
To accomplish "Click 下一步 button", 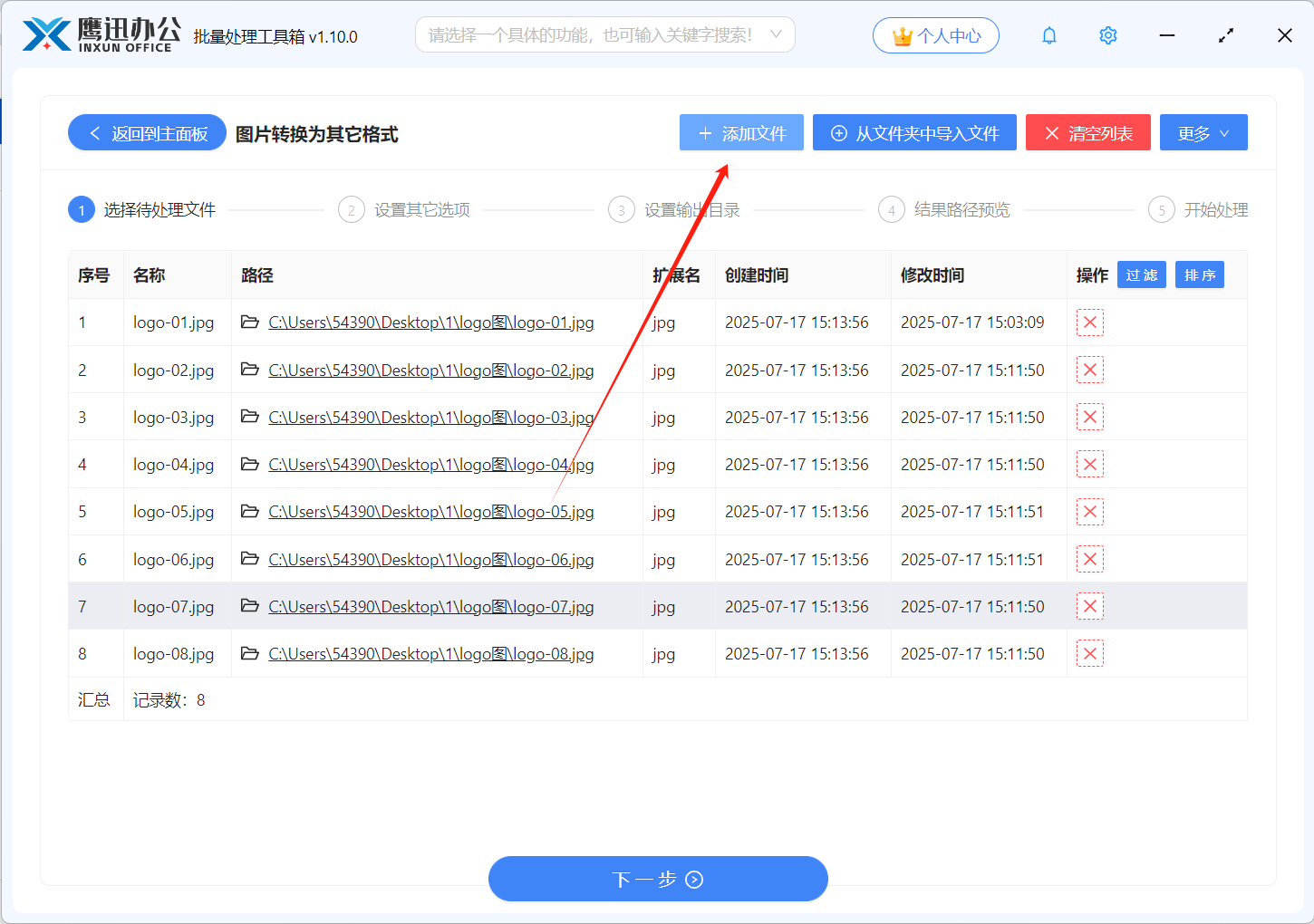I will pyautogui.click(x=658, y=879).
